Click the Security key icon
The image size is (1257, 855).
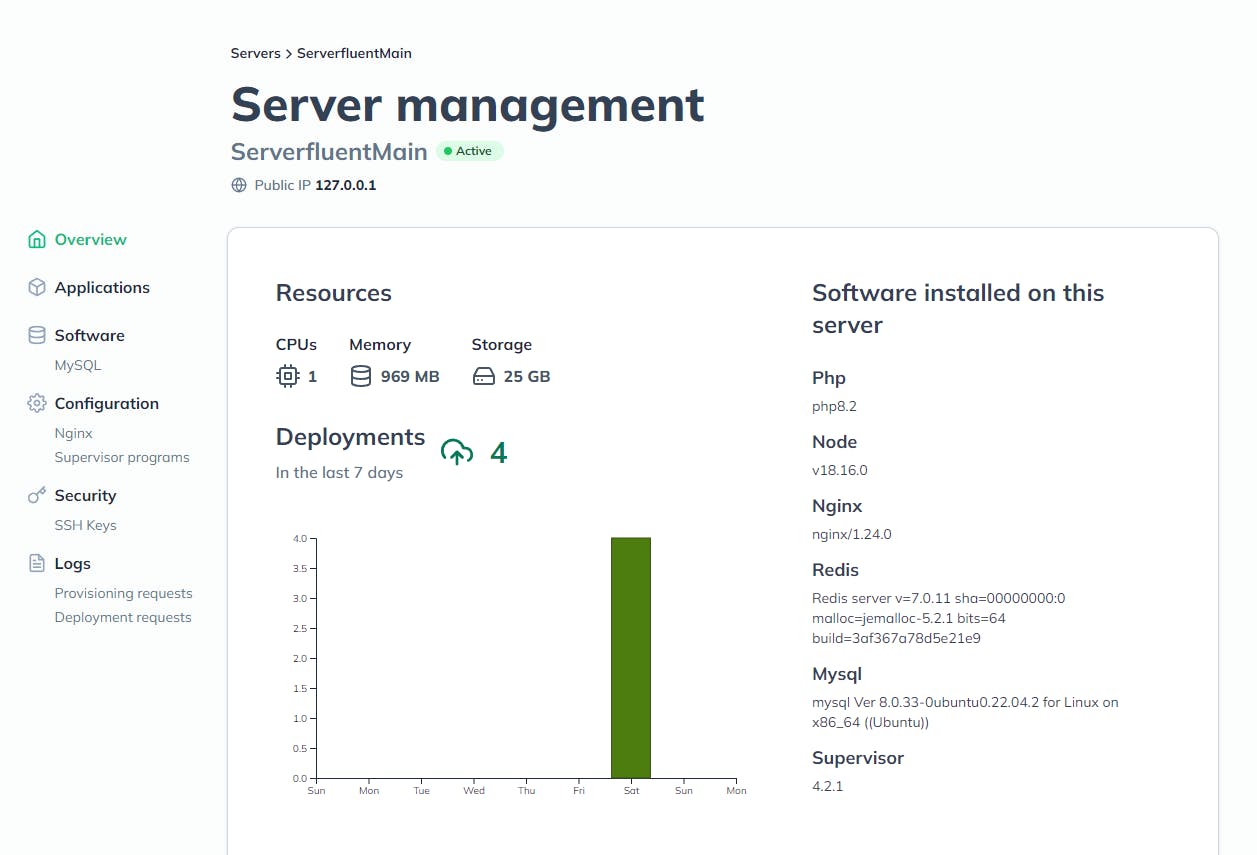pos(36,495)
